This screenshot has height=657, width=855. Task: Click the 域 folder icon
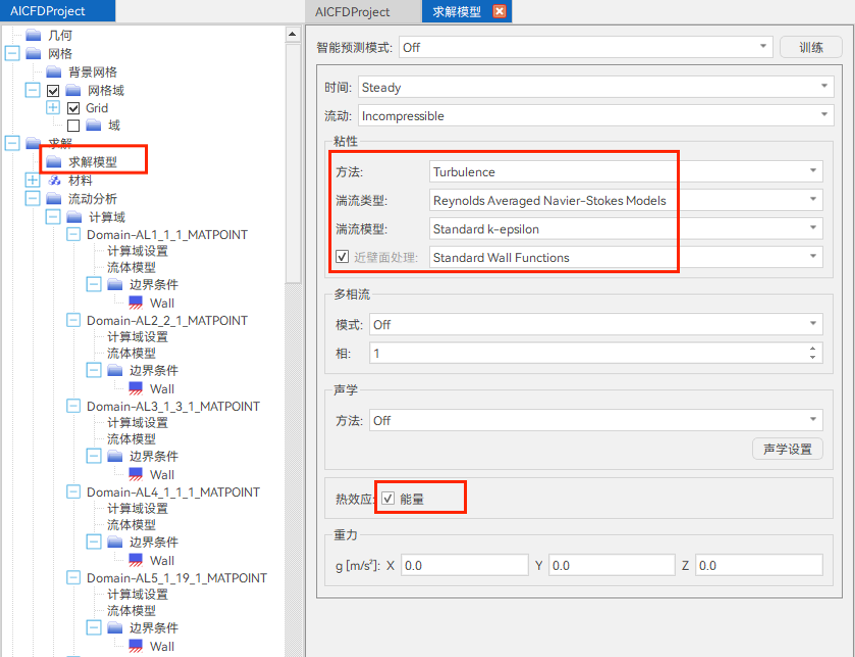point(93,125)
